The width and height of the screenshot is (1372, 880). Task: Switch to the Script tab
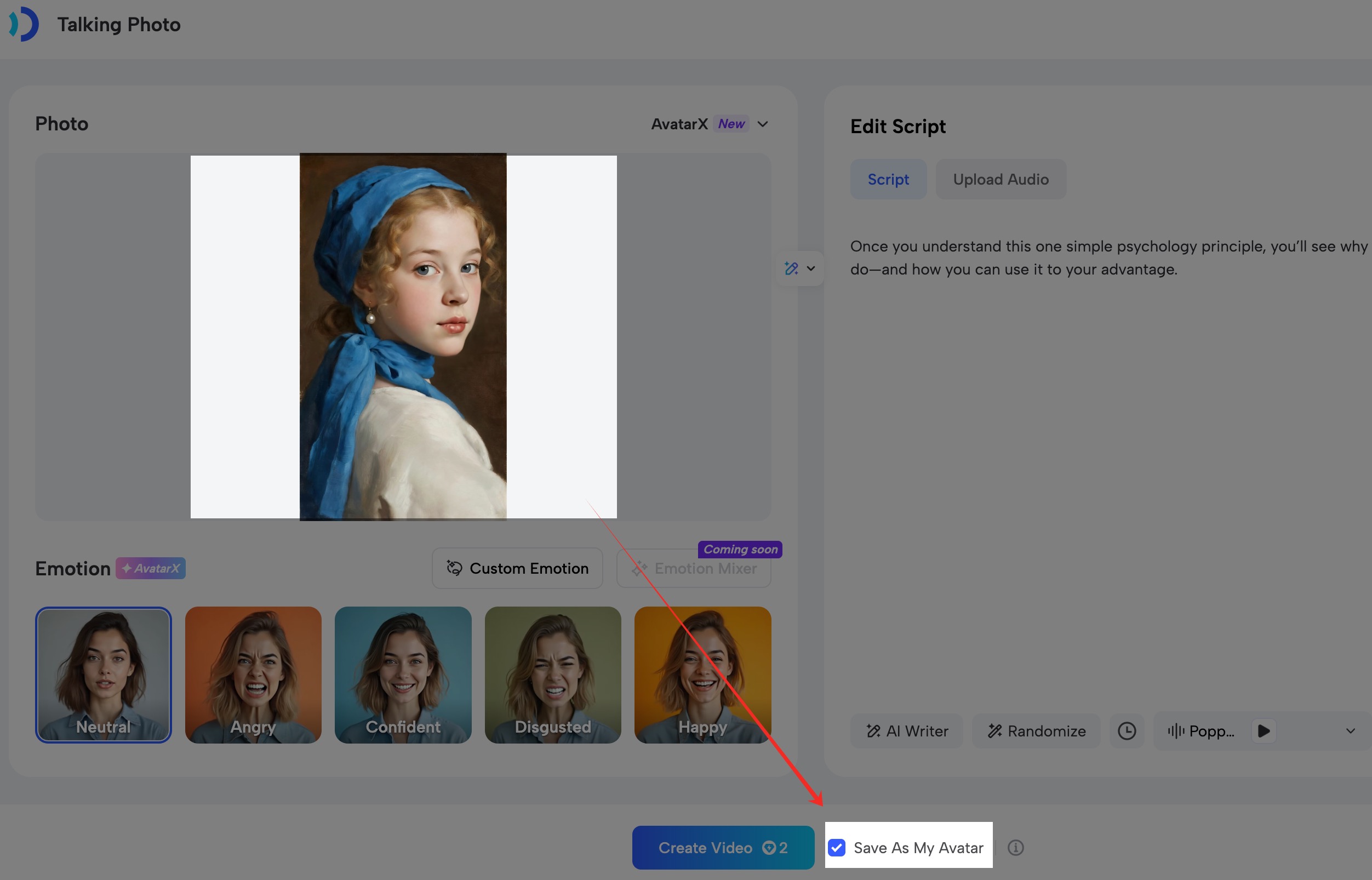pos(888,179)
